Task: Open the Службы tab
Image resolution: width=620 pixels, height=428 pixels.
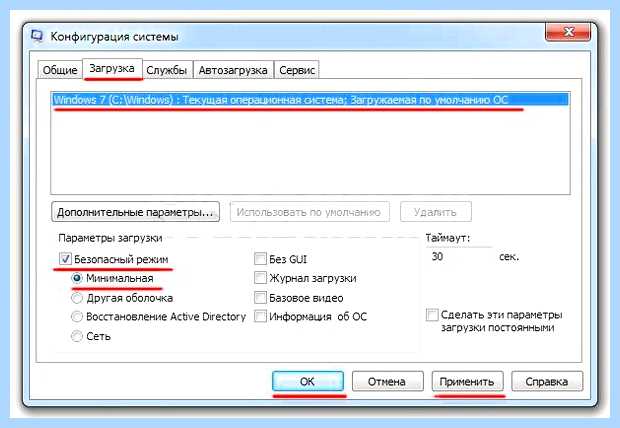Action: click(167, 70)
